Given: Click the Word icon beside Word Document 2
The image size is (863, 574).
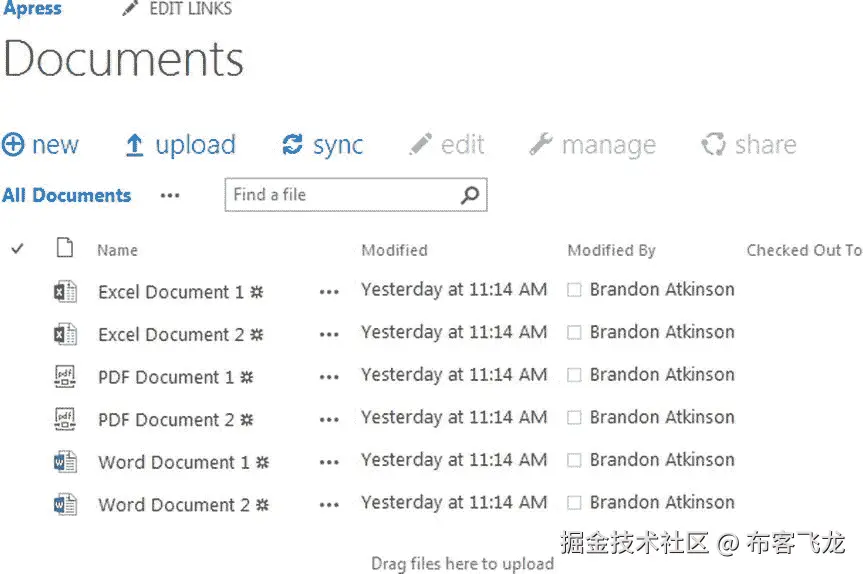Looking at the screenshot, I should tap(65, 505).
